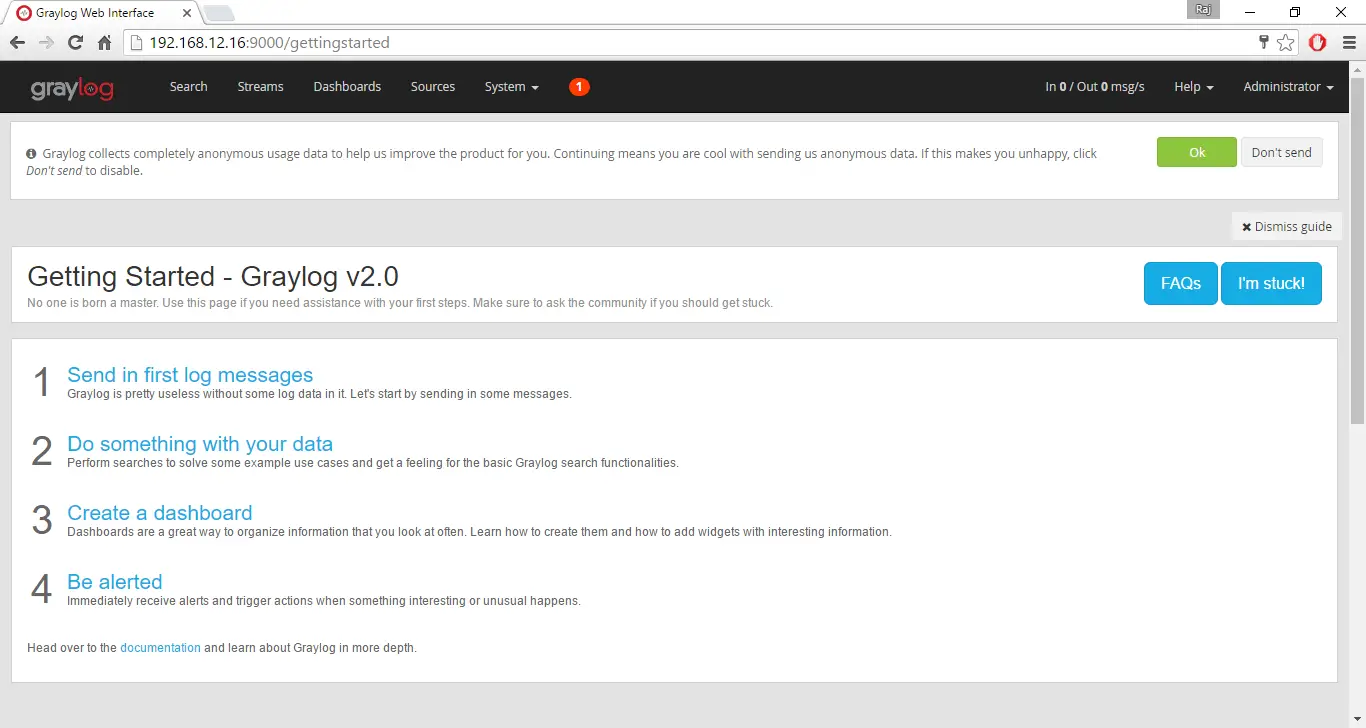
Task: Click the Raj profile button
Action: point(1203,10)
